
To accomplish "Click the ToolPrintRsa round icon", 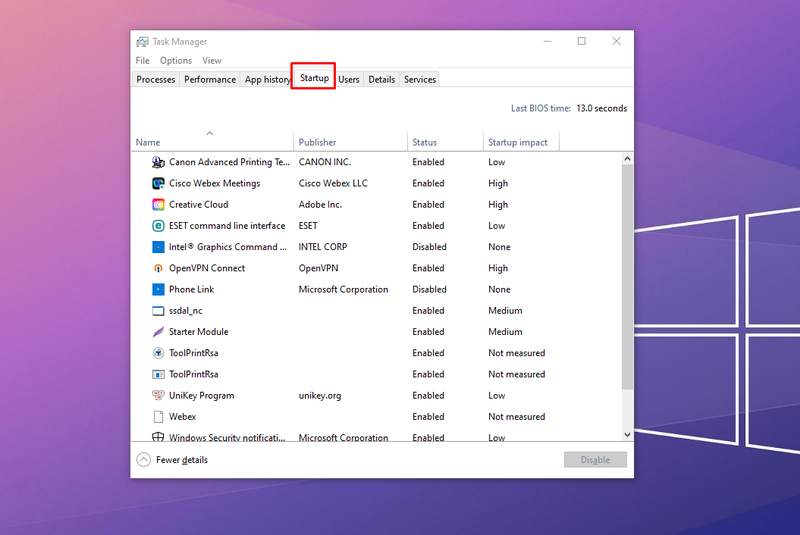I will 158,353.
